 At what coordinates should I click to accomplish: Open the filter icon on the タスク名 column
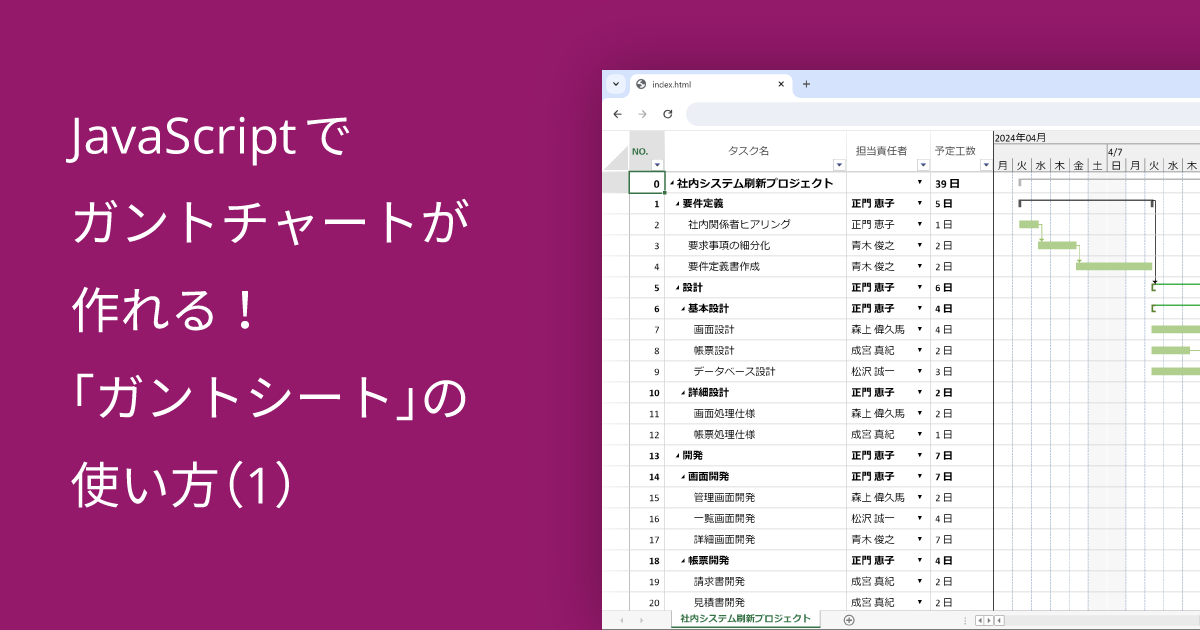click(838, 164)
